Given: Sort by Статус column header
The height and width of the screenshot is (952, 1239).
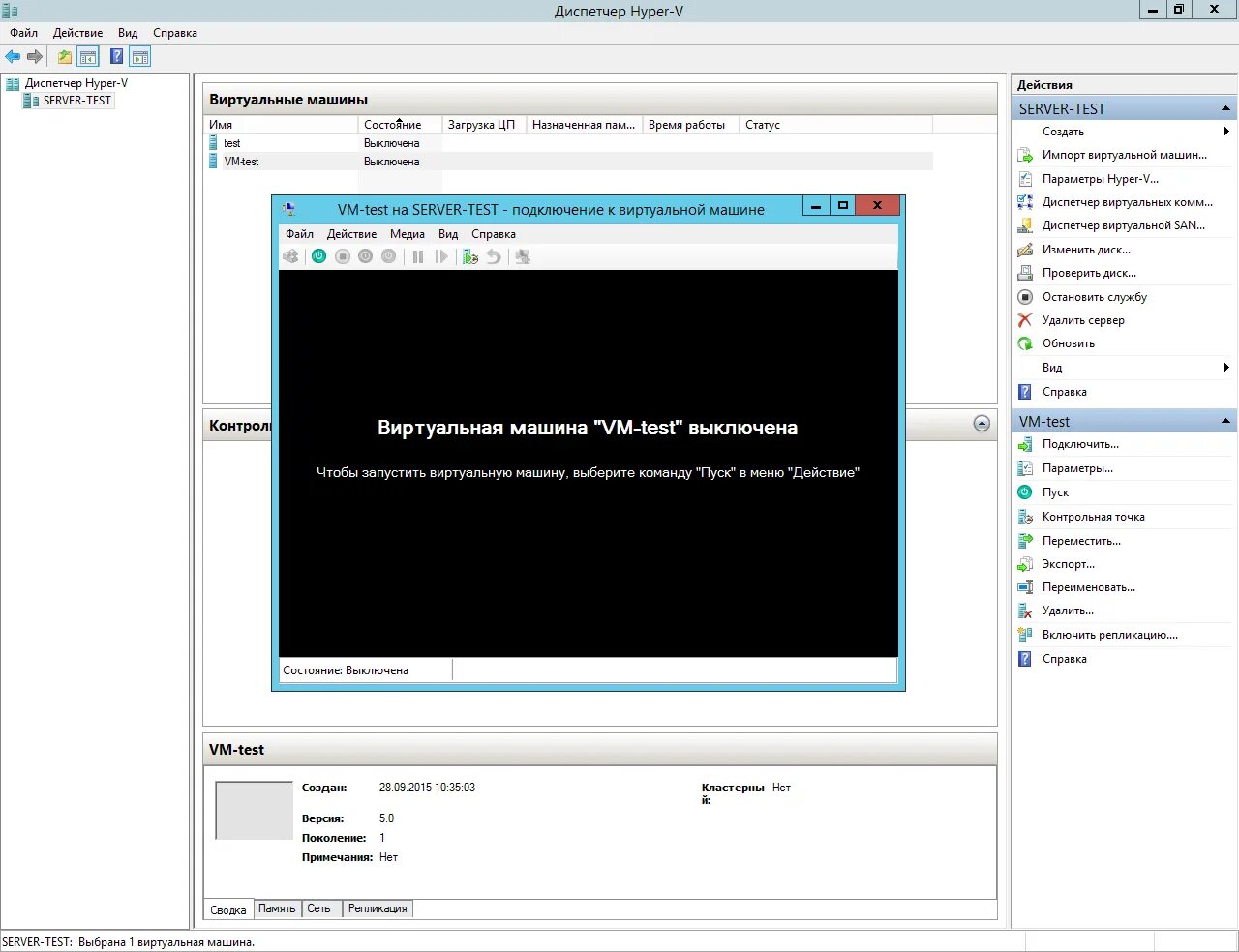Looking at the screenshot, I should [836, 125].
